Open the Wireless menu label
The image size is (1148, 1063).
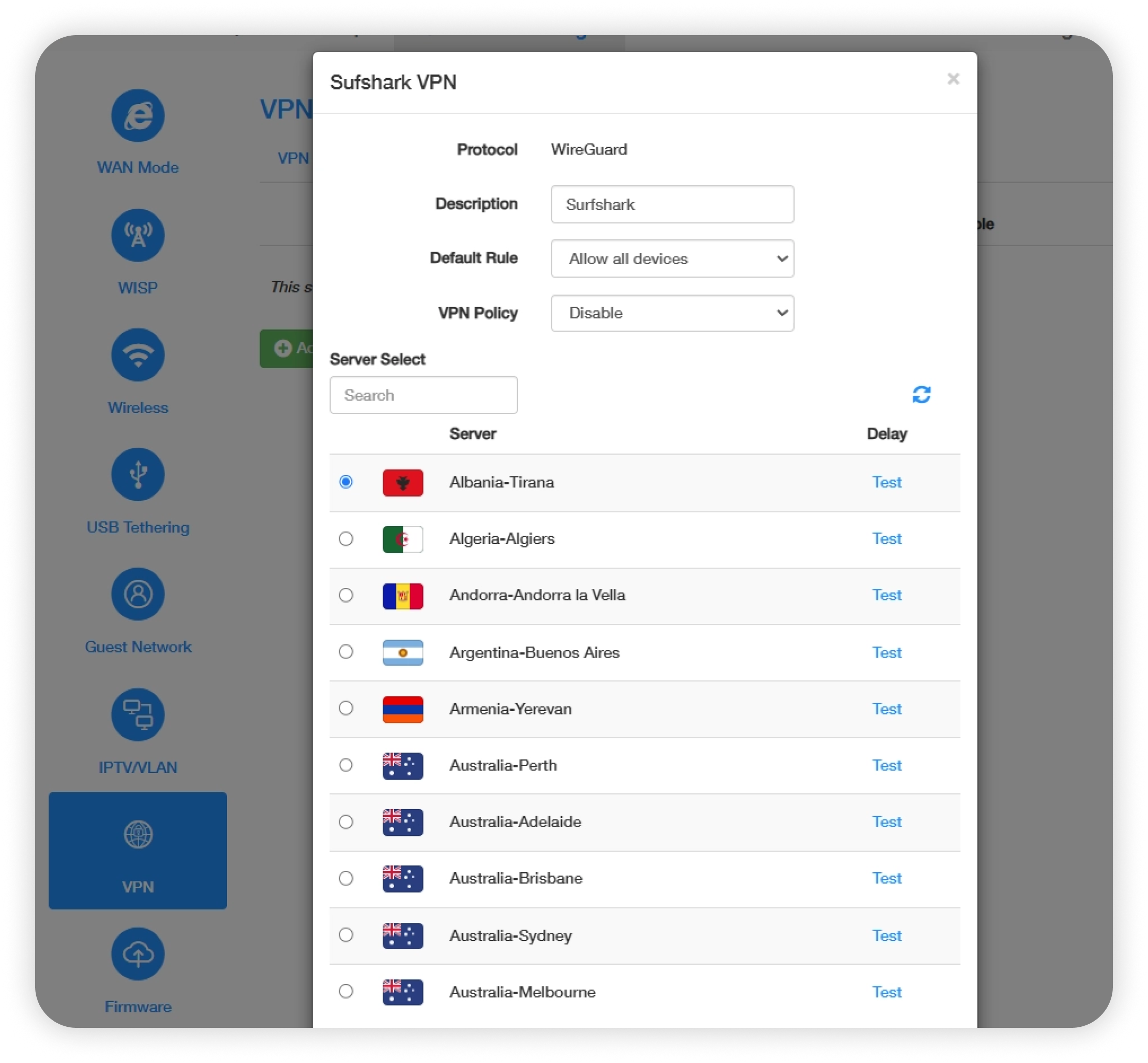[x=138, y=407]
